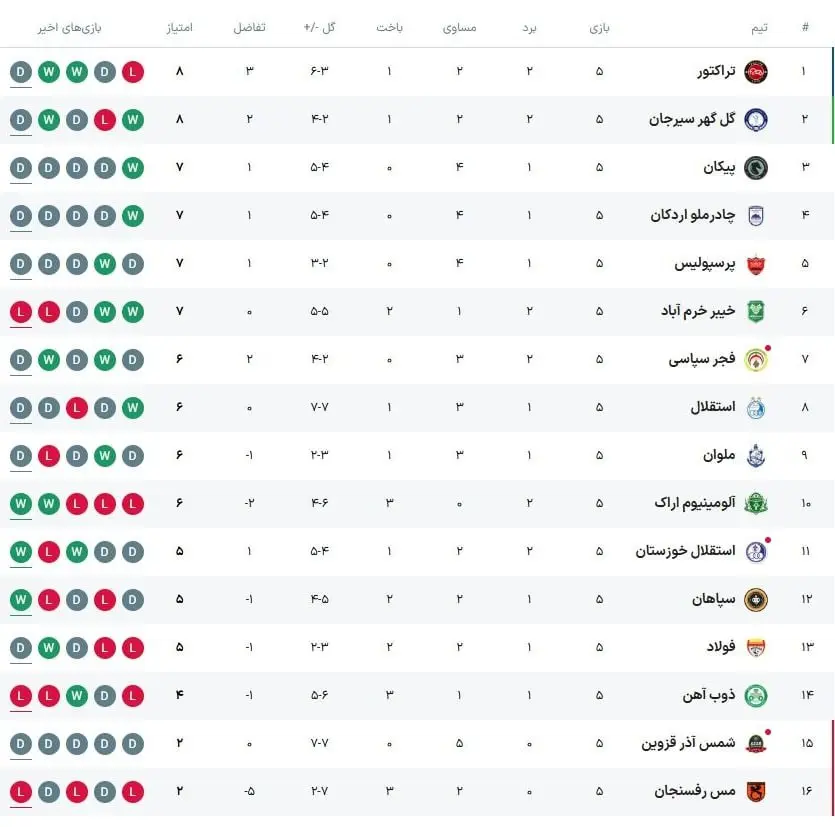Click the Malavan club crest

pos(755,456)
